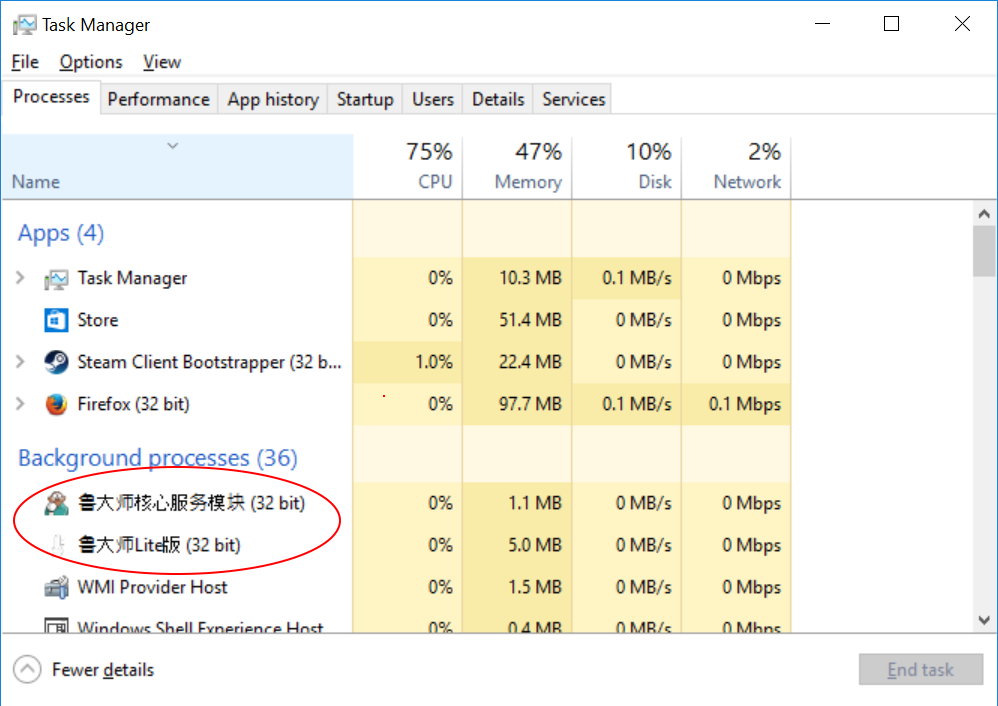Screen dimensions: 998x706
Task: Select the Firefox process icon
Action: click(56, 404)
